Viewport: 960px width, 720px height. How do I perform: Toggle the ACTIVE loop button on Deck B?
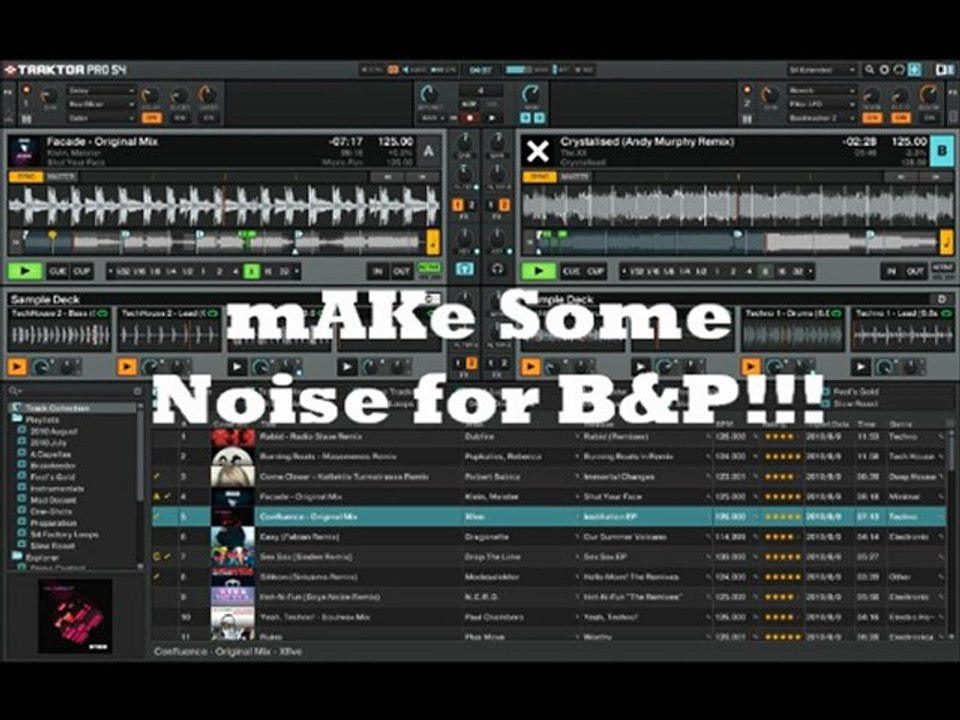tap(942, 268)
